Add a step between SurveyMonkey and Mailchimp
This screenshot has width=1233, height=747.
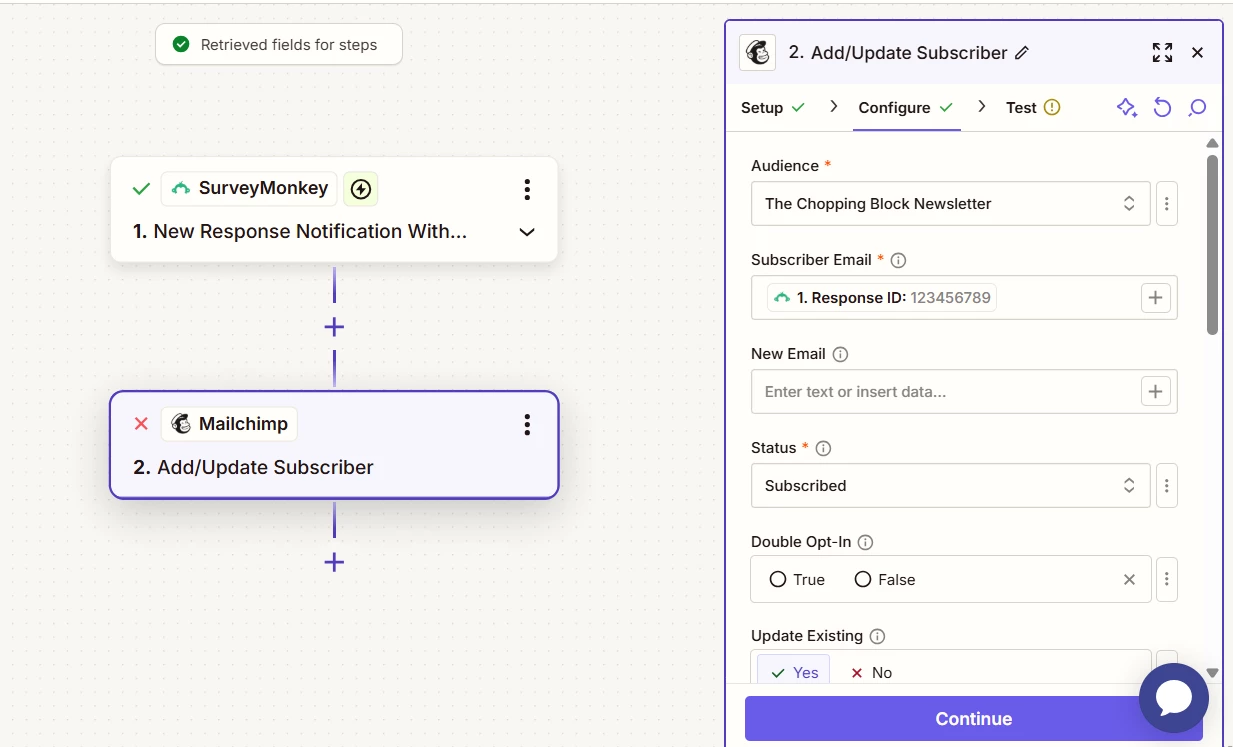[334, 327]
